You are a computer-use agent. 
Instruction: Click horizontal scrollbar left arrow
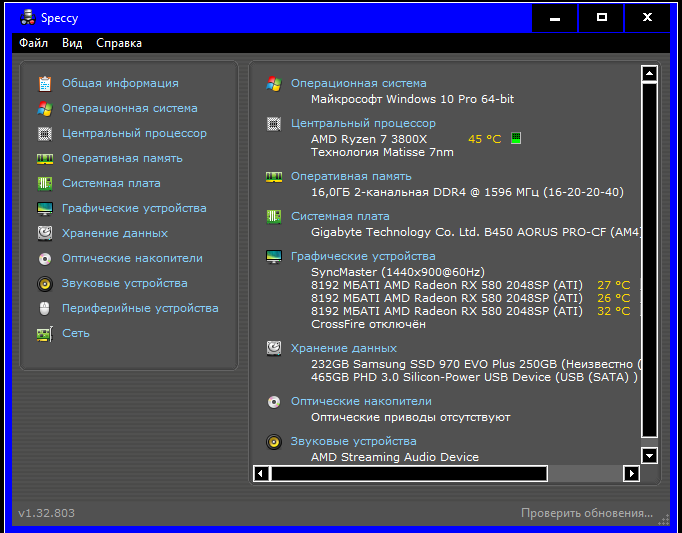[x=261, y=473]
